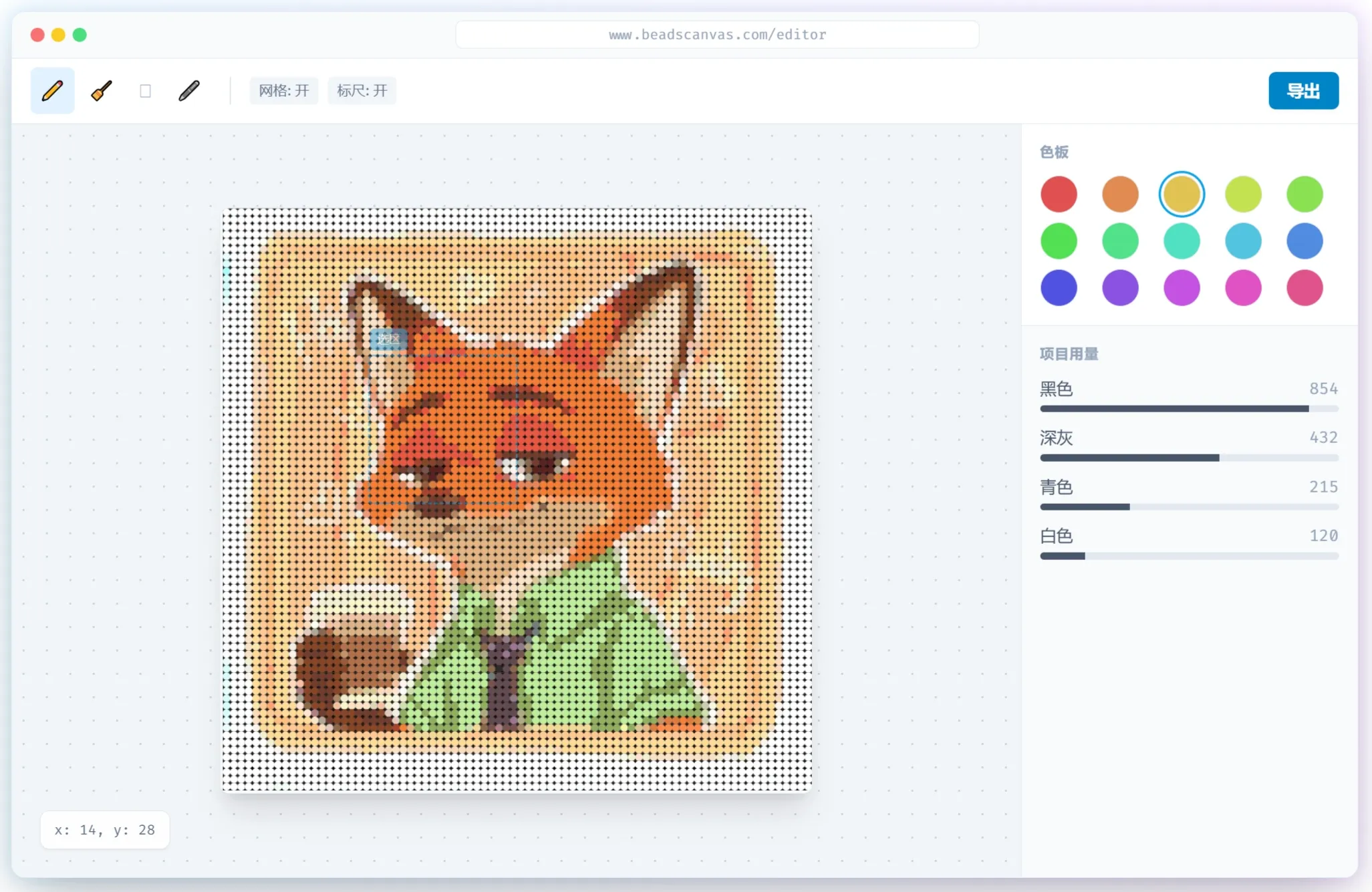Click the beadscanvas.com/editor address bar
This screenshot has height=892, width=1372.
tap(717, 35)
